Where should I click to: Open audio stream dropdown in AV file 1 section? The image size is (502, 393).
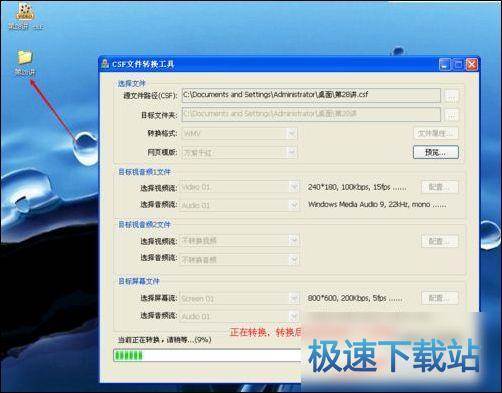coord(240,205)
